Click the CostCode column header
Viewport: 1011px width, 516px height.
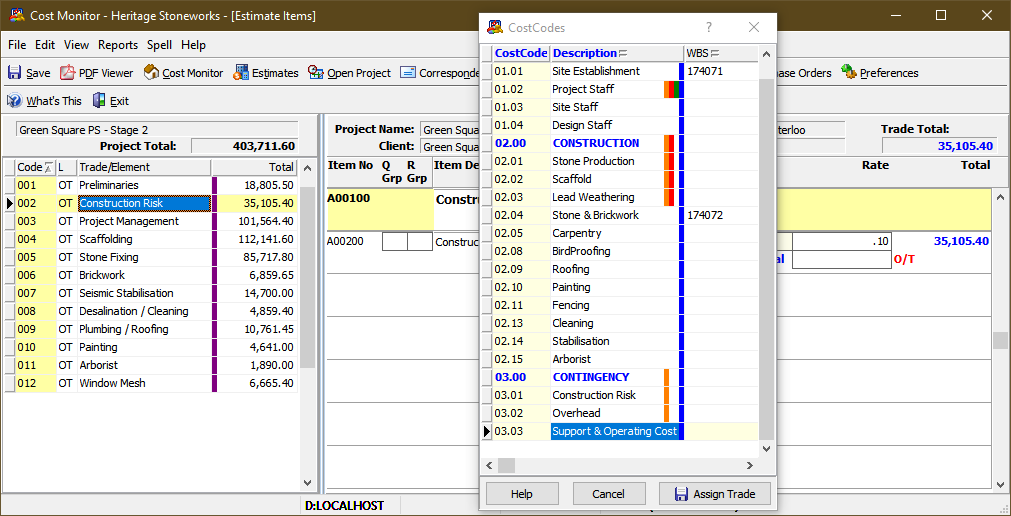[521, 53]
